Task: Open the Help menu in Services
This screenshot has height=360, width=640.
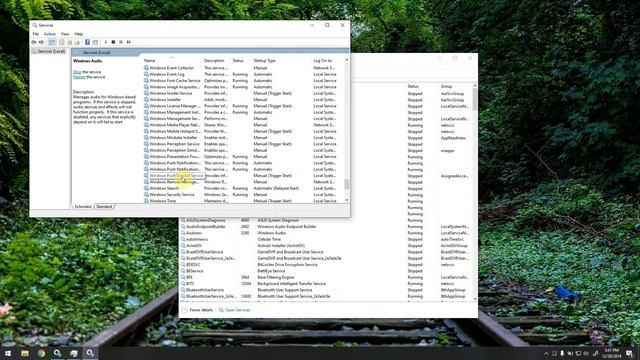Action: pyautogui.click(x=79, y=34)
